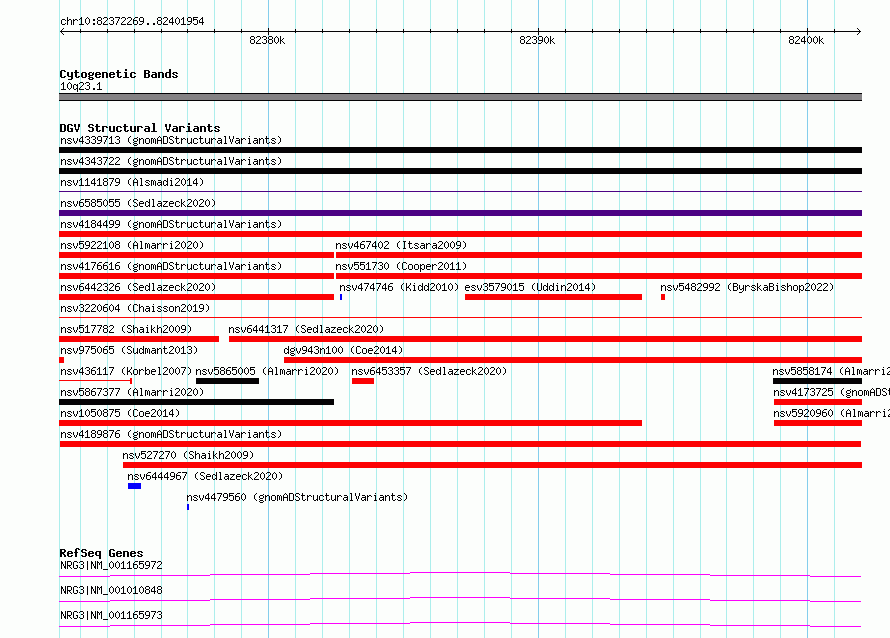890x638 pixels.
Task: Click the chr10:82372269..82401954 coordinates label
Action: click(x=132, y=21)
